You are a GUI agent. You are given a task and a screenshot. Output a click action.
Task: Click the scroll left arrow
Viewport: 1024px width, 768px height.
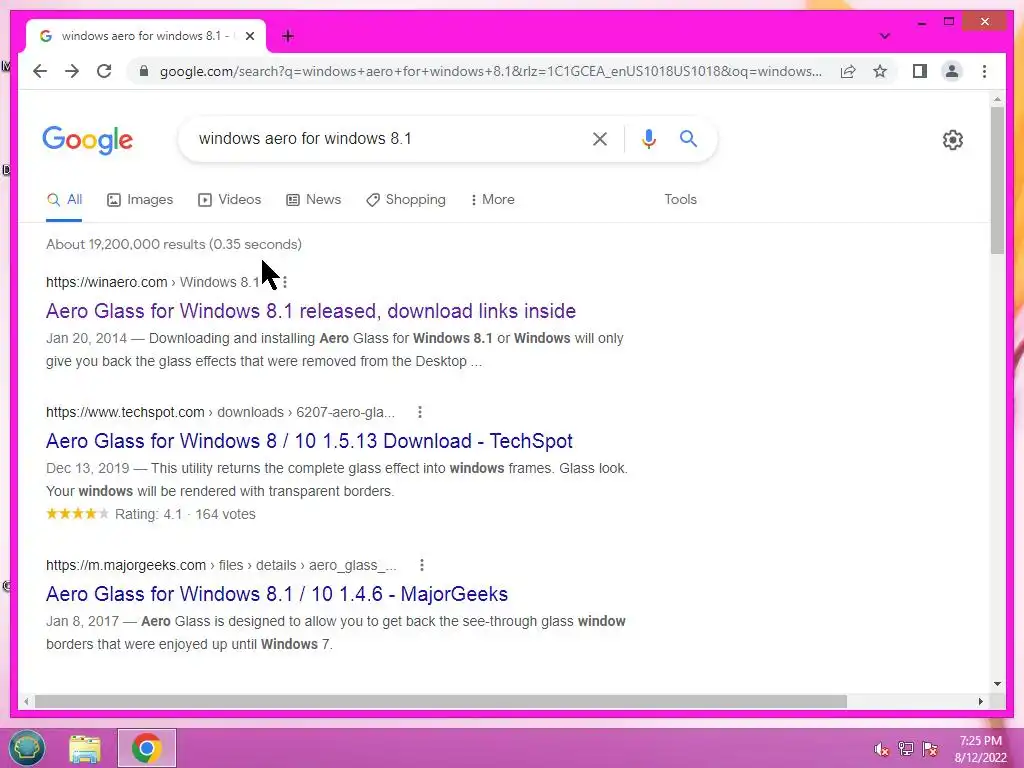tap(26, 701)
